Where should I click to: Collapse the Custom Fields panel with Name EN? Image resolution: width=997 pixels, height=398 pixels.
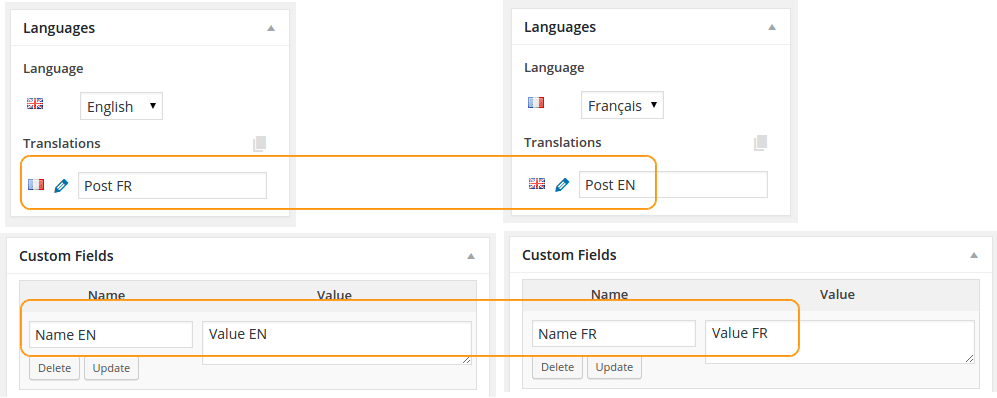click(x=471, y=256)
